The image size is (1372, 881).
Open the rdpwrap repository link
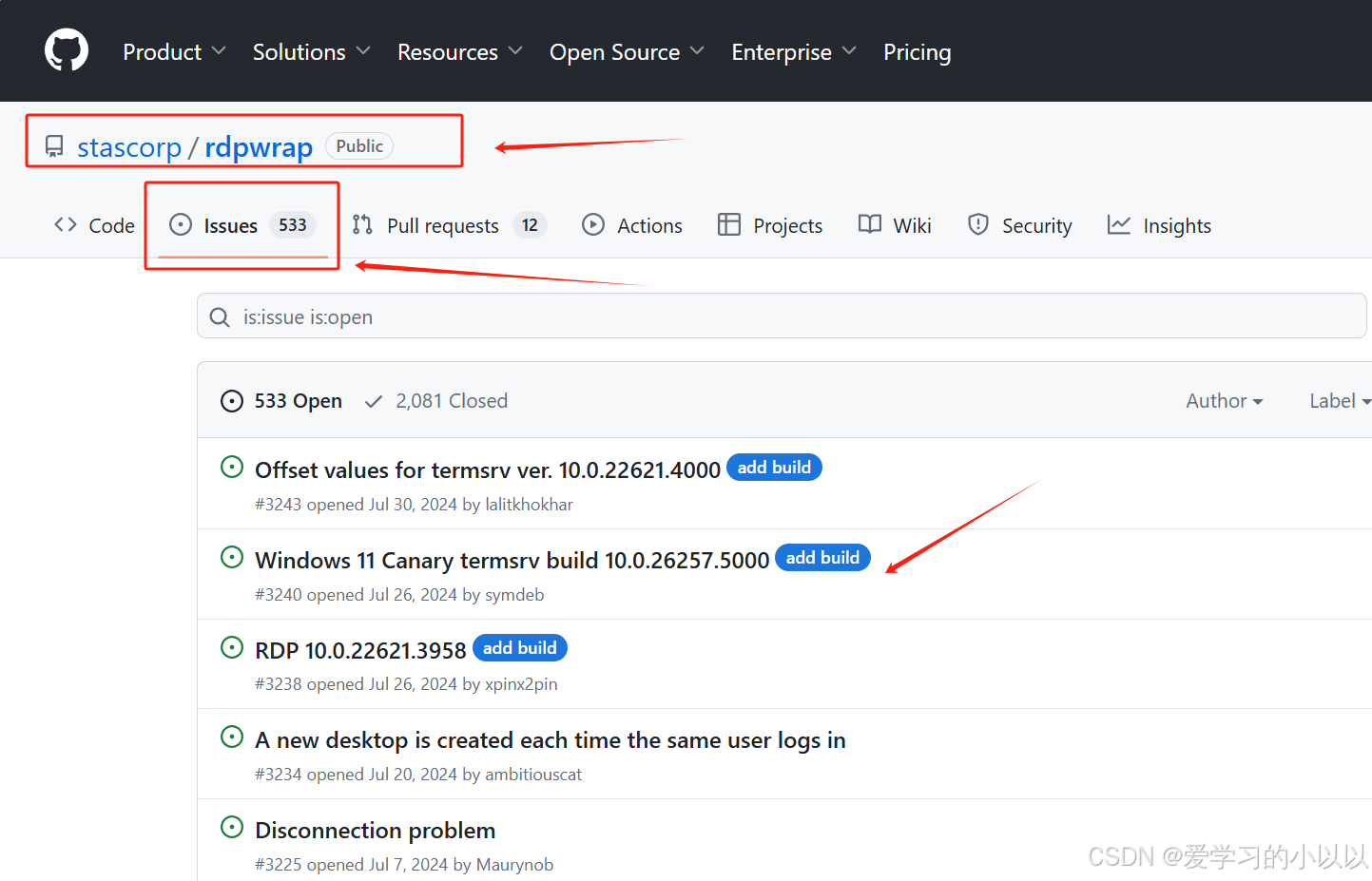[259, 147]
